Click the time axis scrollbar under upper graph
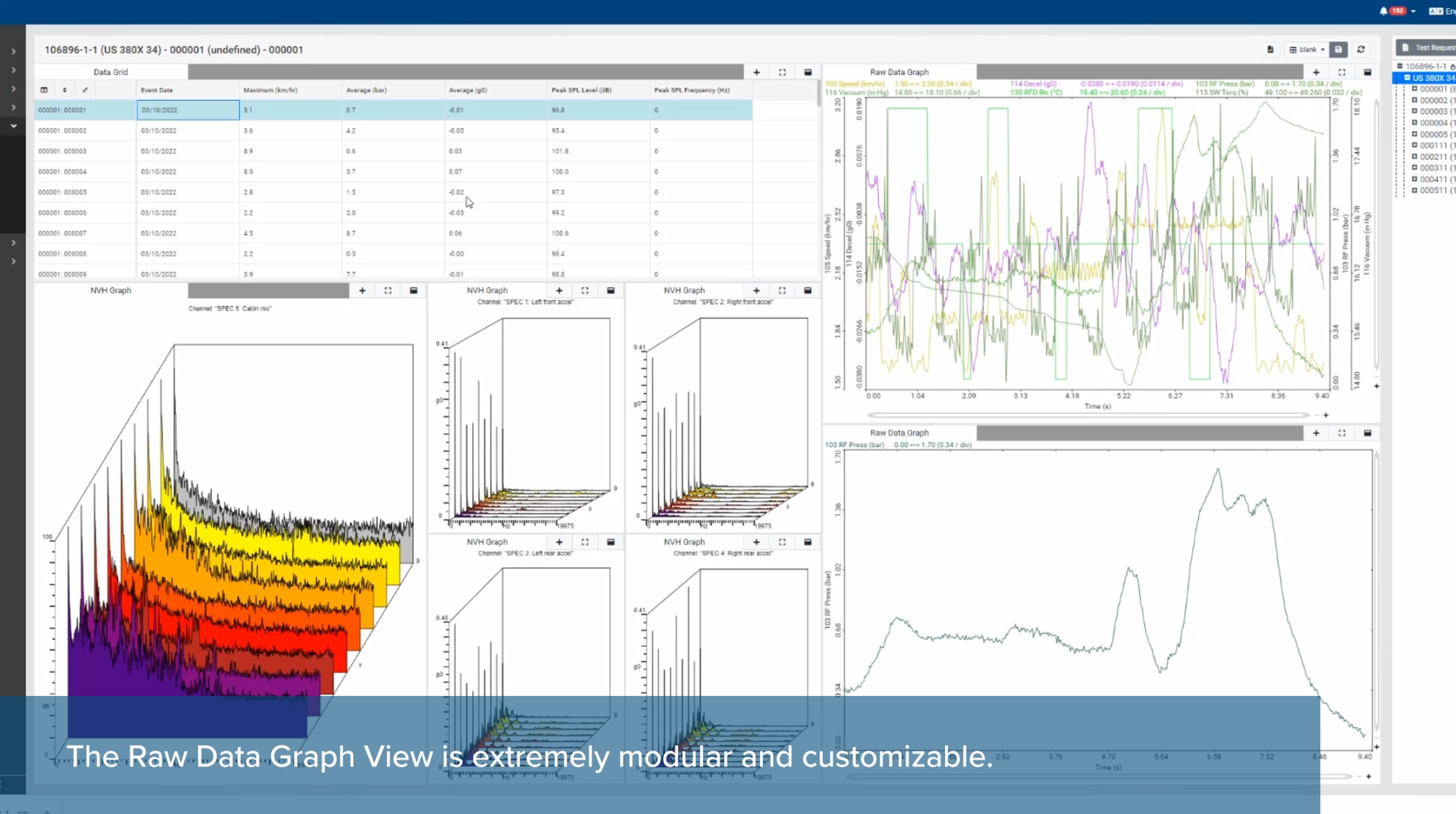This screenshot has width=1456, height=814. coord(1088,416)
